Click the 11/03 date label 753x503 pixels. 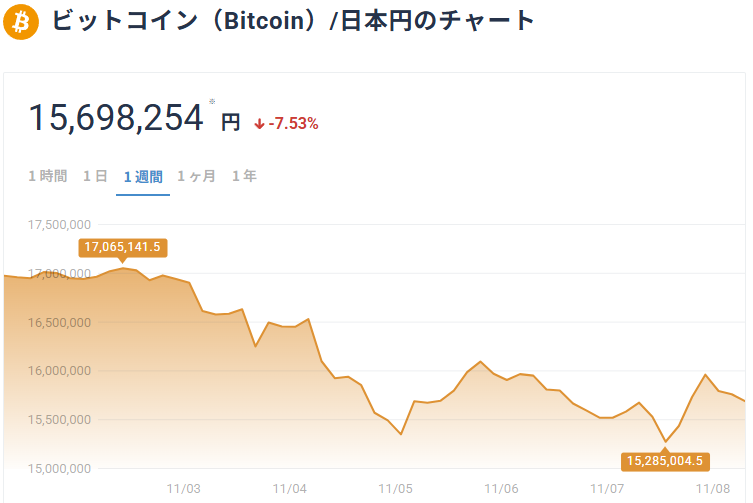(x=183, y=489)
